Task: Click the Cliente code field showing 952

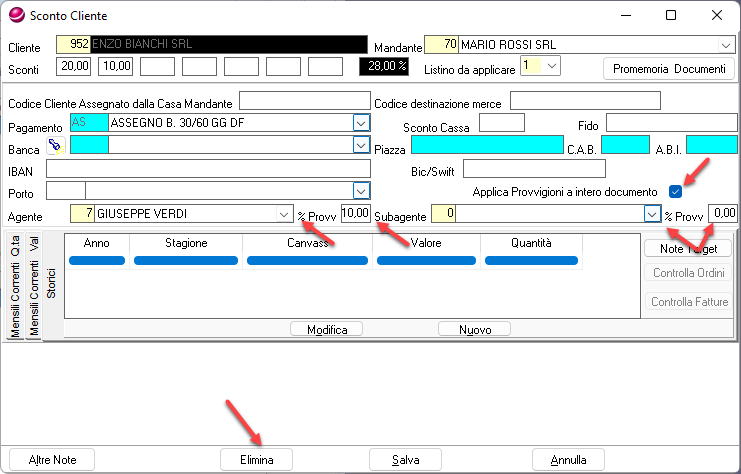Action: (73, 44)
